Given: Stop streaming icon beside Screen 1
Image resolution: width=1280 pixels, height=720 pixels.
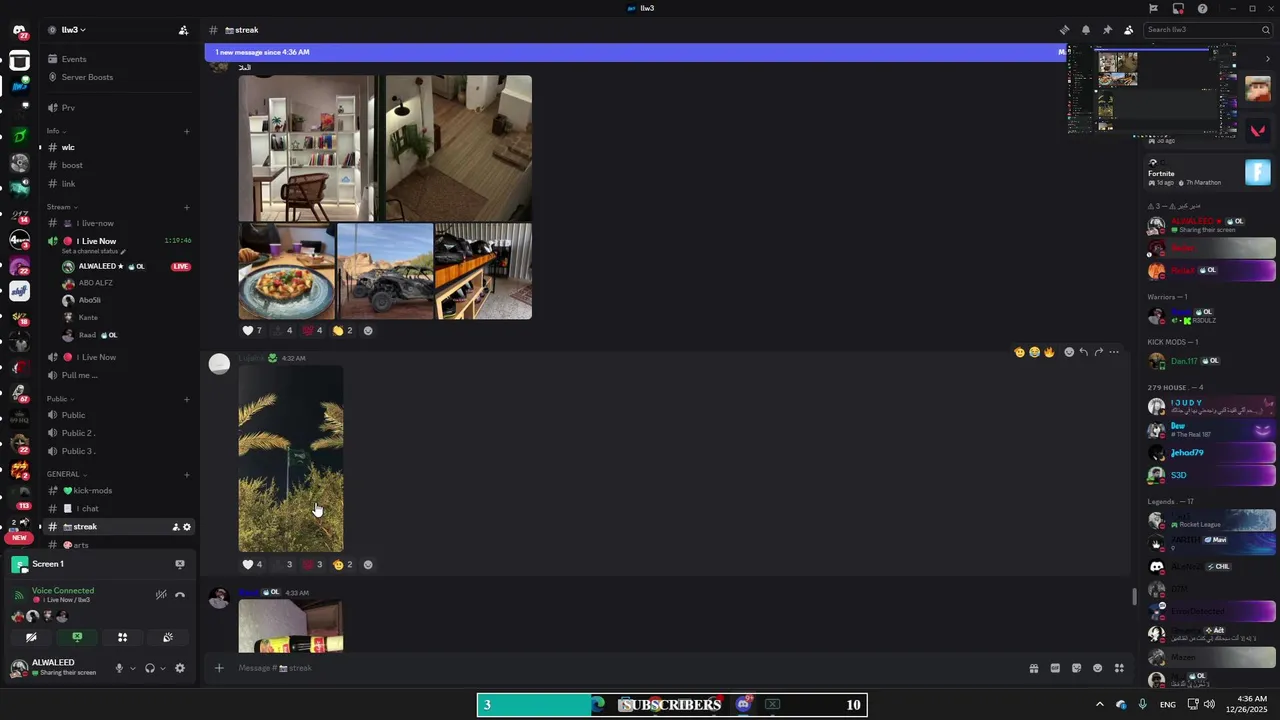Looking at the screenshot, I should [x=180, y=564].
